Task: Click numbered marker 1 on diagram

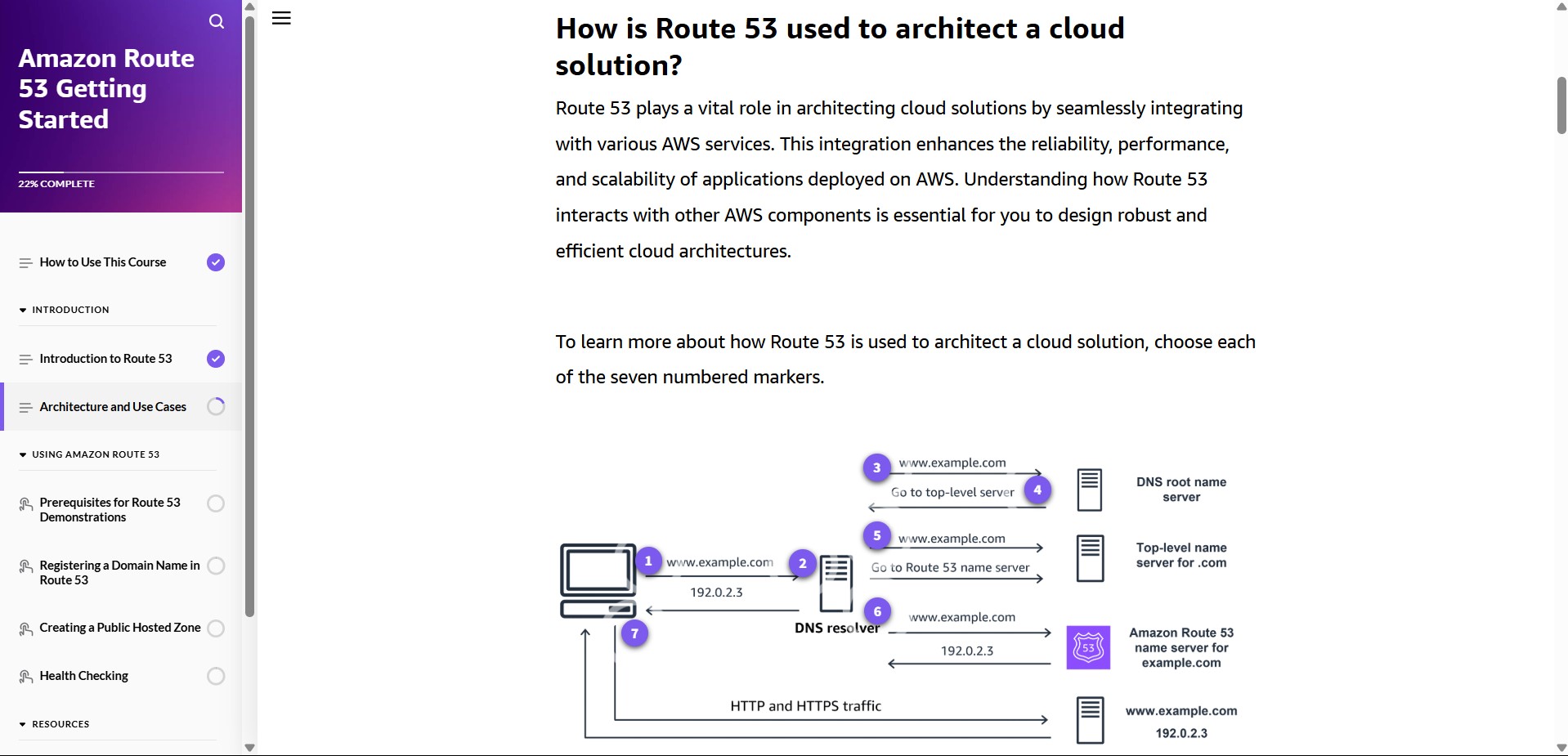Action: pos(648,561)
